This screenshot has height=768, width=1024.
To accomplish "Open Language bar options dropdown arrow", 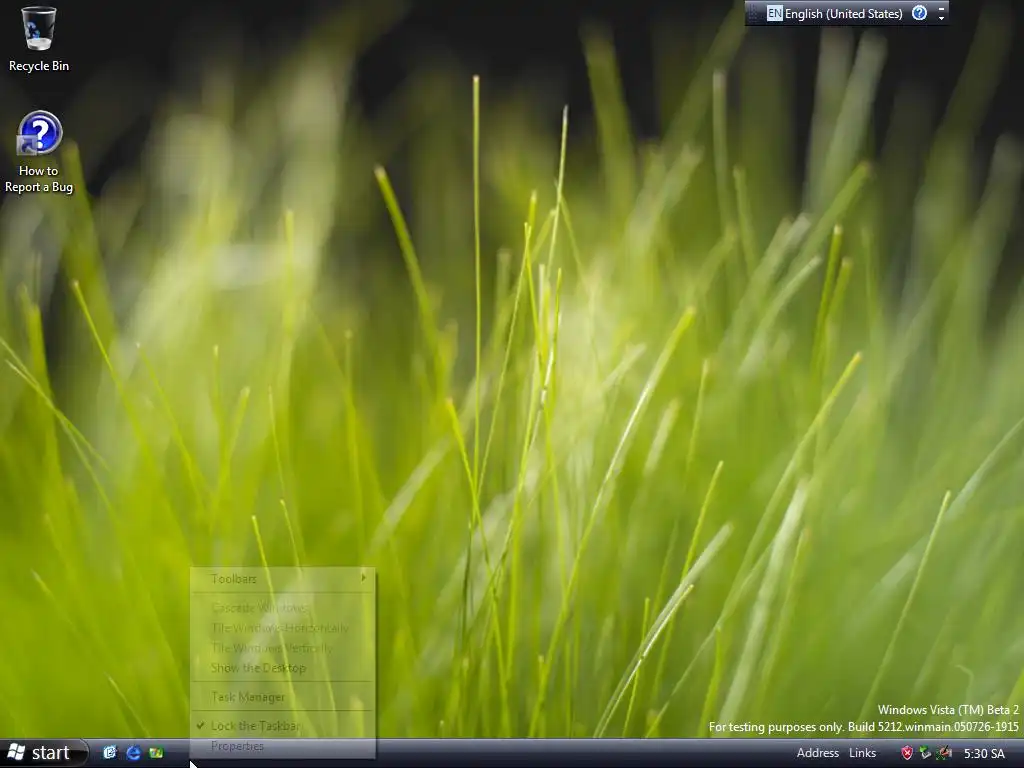I will pos(941,18).
